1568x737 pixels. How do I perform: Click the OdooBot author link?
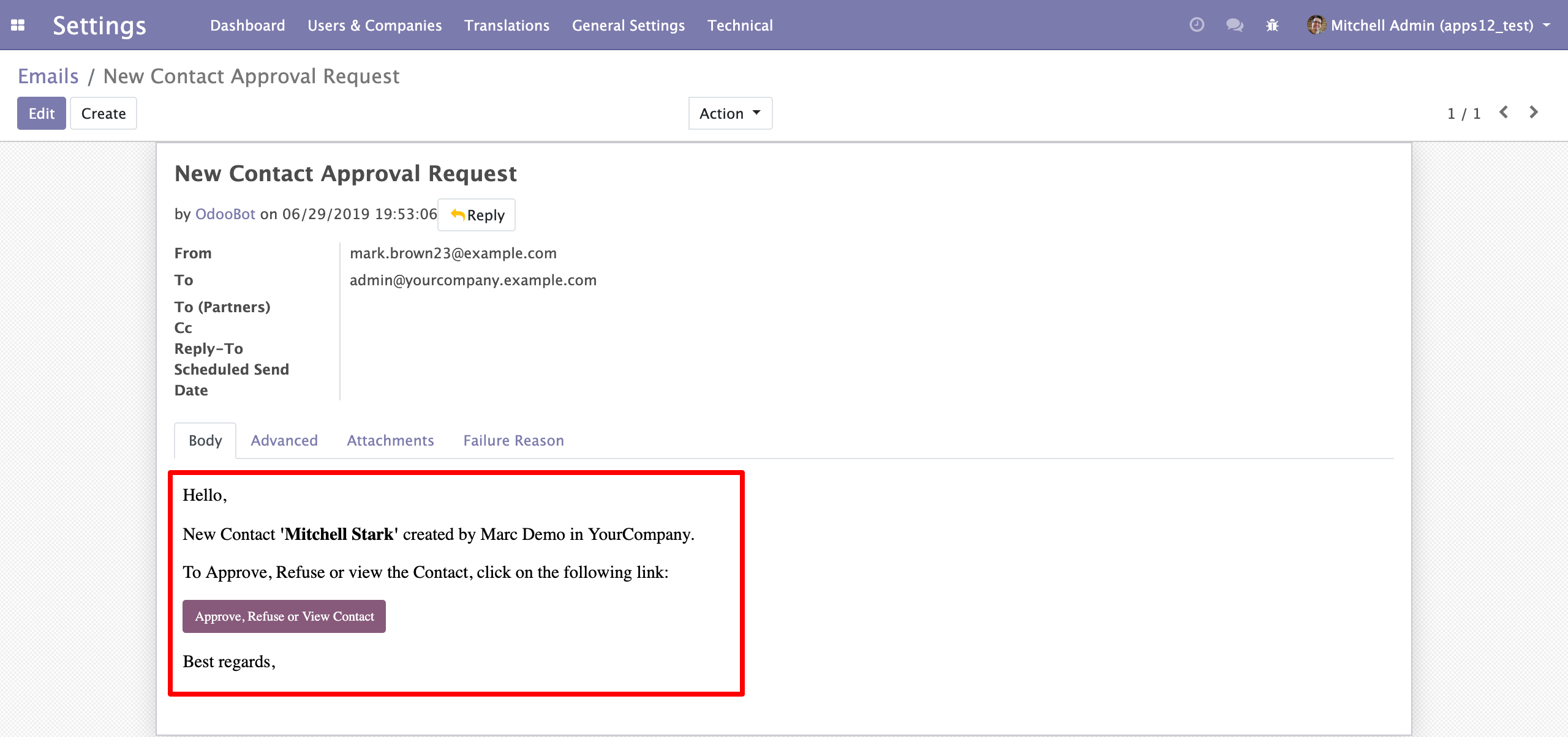pyautogui.click(x=225, y=214)
